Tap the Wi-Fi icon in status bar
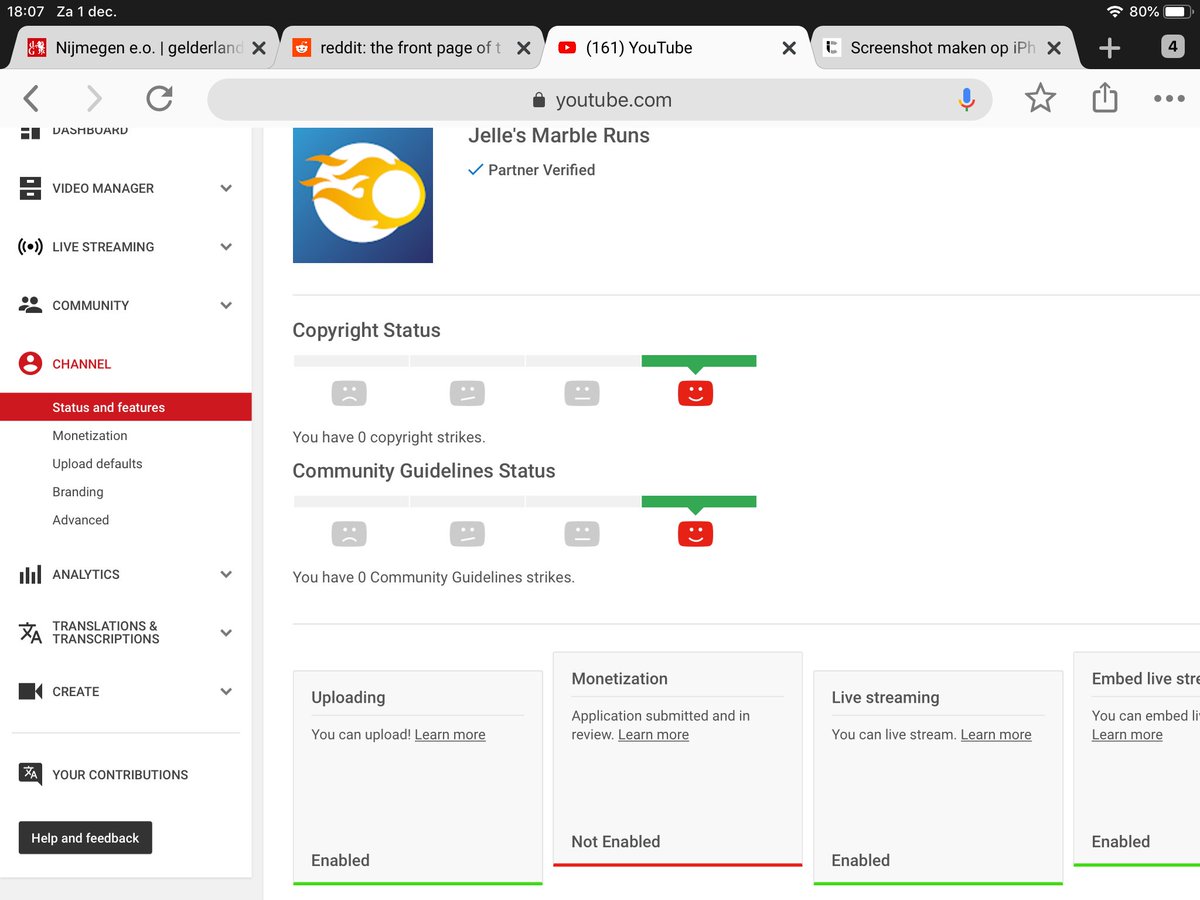The image size is (1200, 900). tap(1115, 11)
